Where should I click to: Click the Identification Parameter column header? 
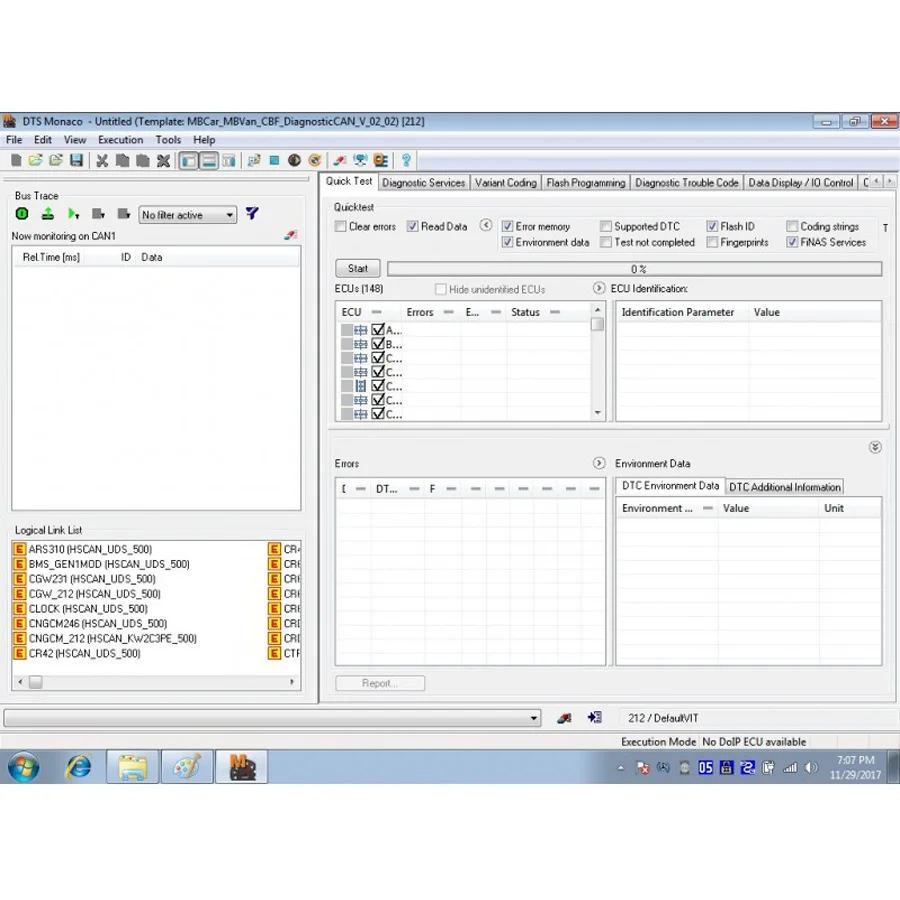(x=682, y=312)
